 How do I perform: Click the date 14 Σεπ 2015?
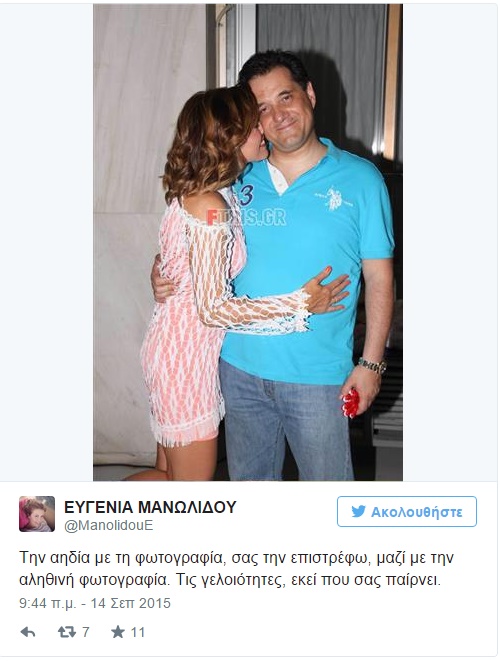[x=131, y=603]
